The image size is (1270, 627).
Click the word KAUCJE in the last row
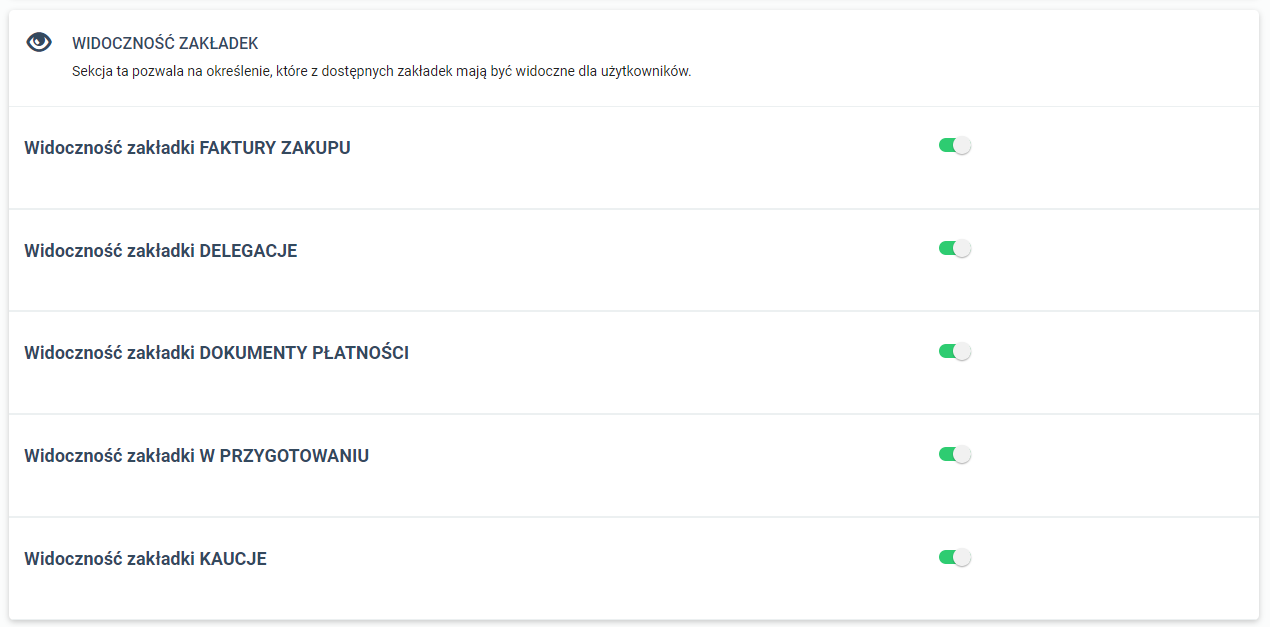pos(233,559)
